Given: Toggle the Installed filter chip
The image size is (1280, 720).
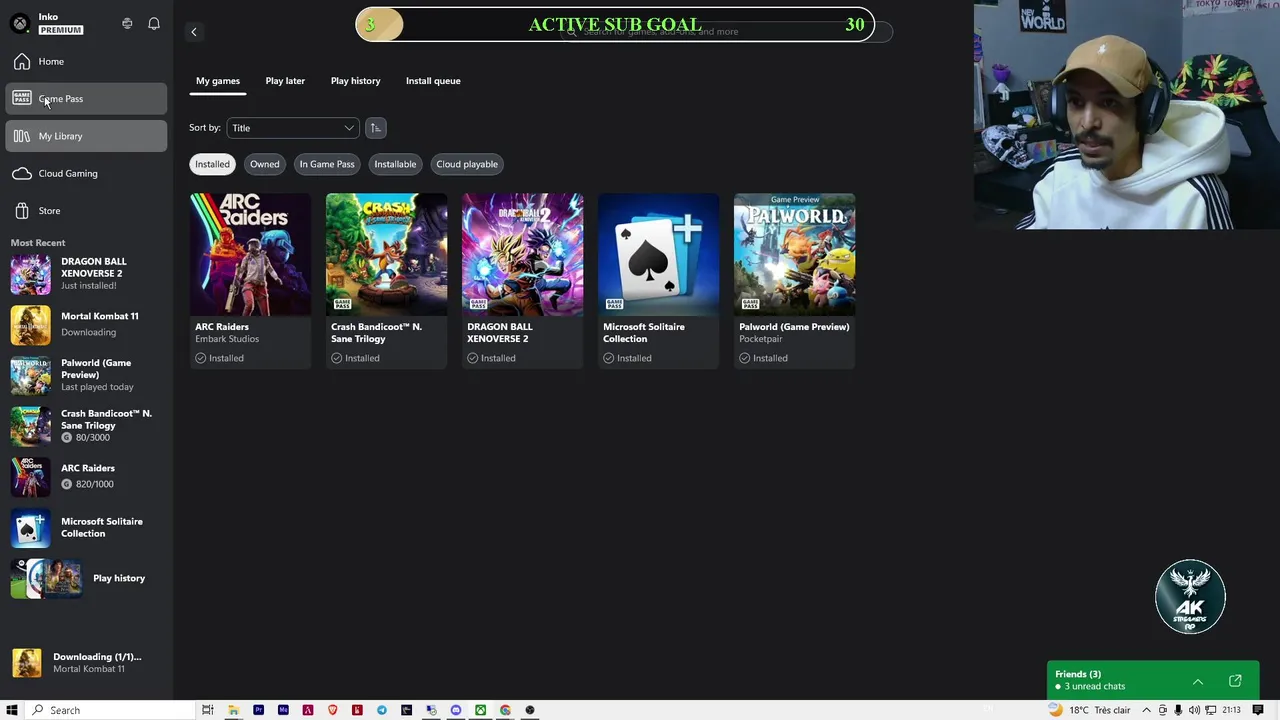Looking at the screenshot, I should pos(212,164).
